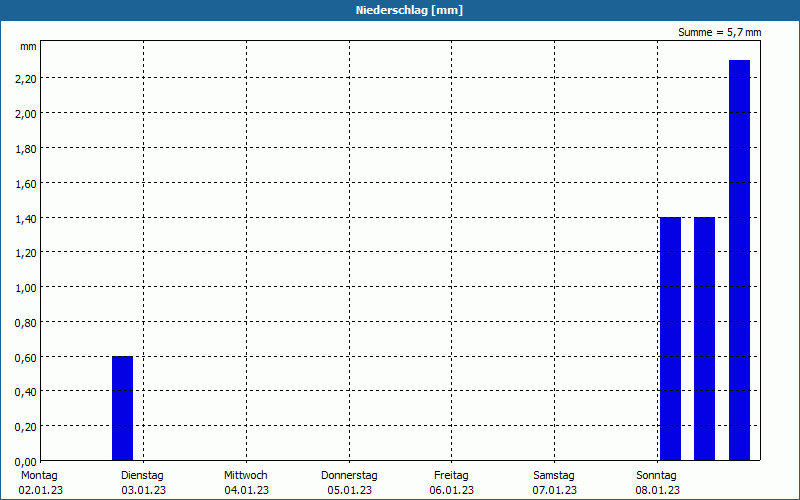
Task: Click the 1,20 y-axis value
Action: [x=26, y=253]
